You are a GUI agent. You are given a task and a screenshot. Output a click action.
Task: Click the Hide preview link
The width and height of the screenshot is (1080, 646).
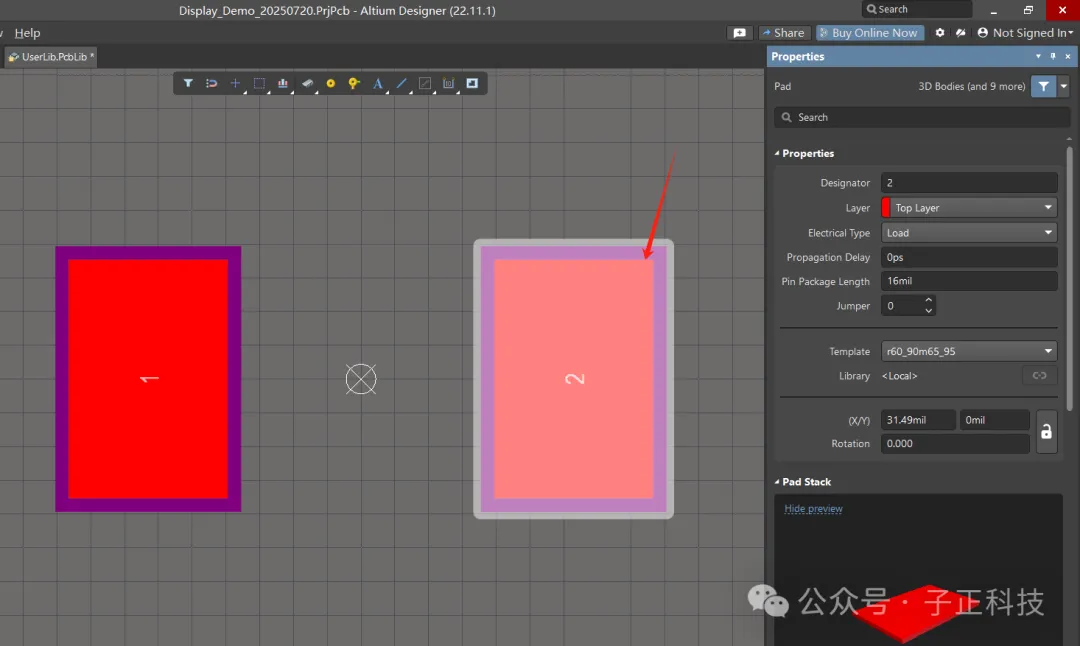click(813, 508)
